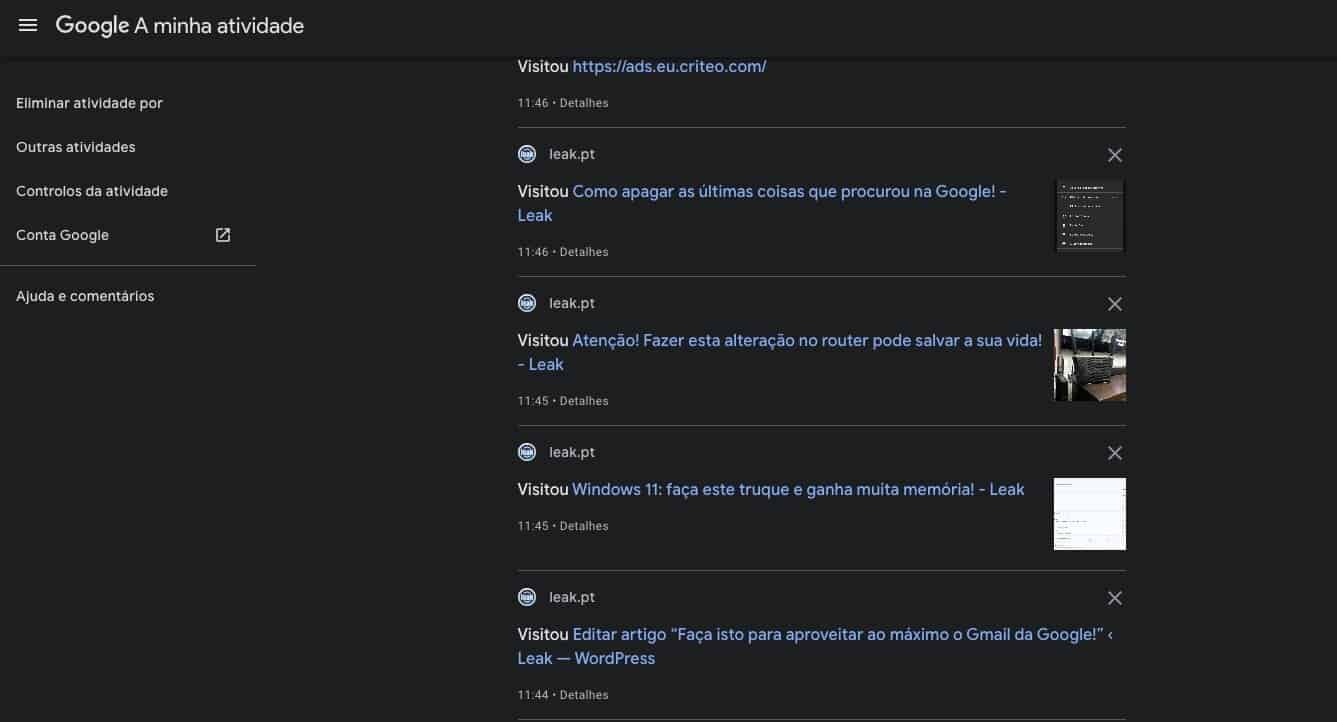
Task: Open 'Windows 11: faça este truque' link
Action: (798, 489)
